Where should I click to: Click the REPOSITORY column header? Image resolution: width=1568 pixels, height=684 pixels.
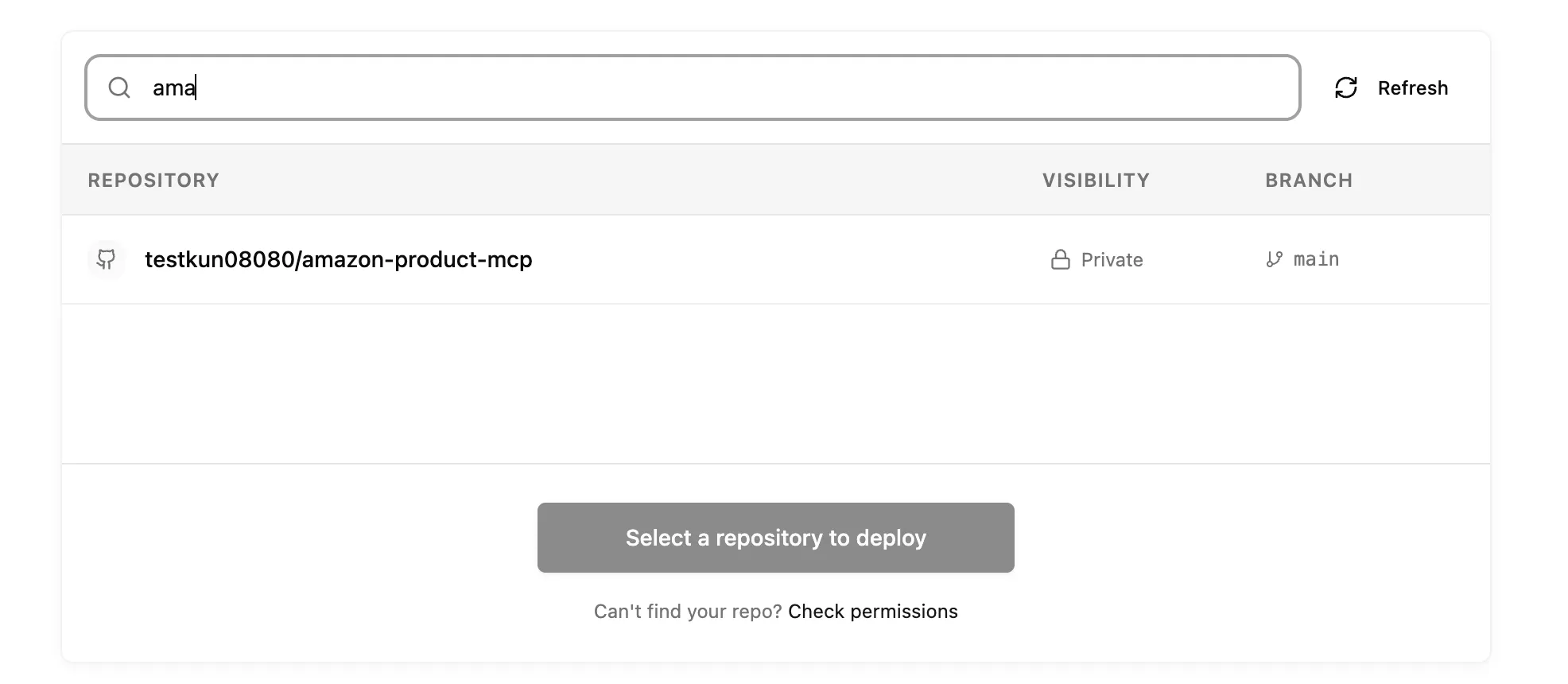click(x=153, y=181)
